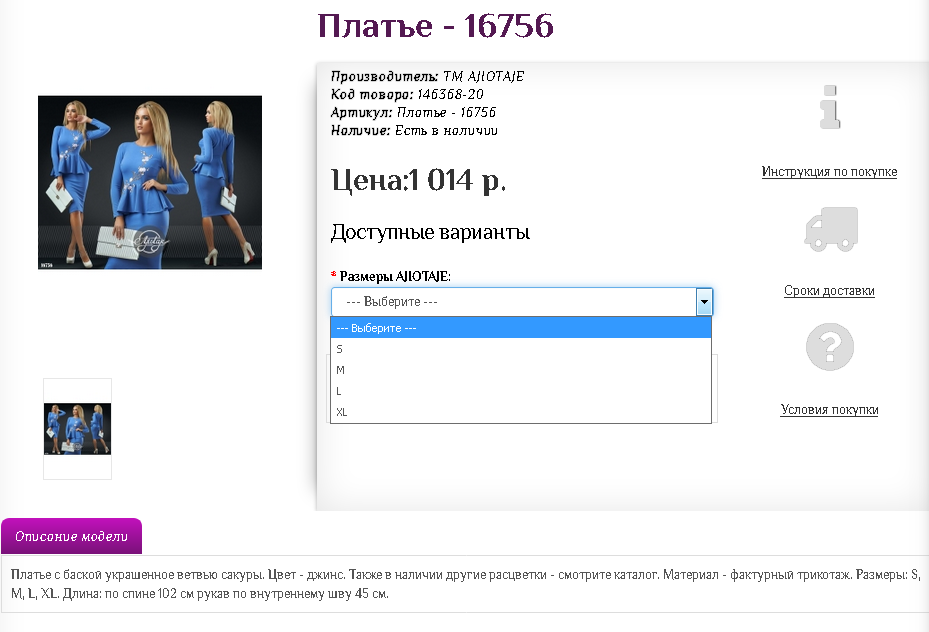Open the Инструкция по покупке link
This screenshot has height=632, width=929.
coord(829,172)
